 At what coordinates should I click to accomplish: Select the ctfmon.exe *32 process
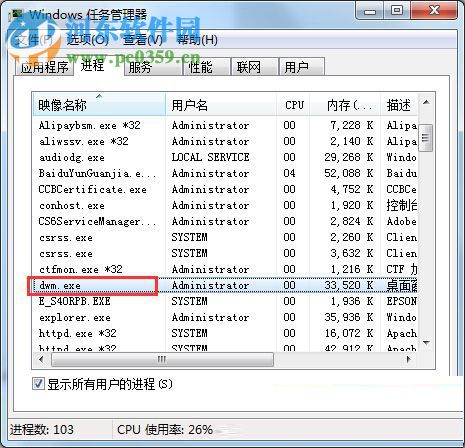tap(225, 269)
